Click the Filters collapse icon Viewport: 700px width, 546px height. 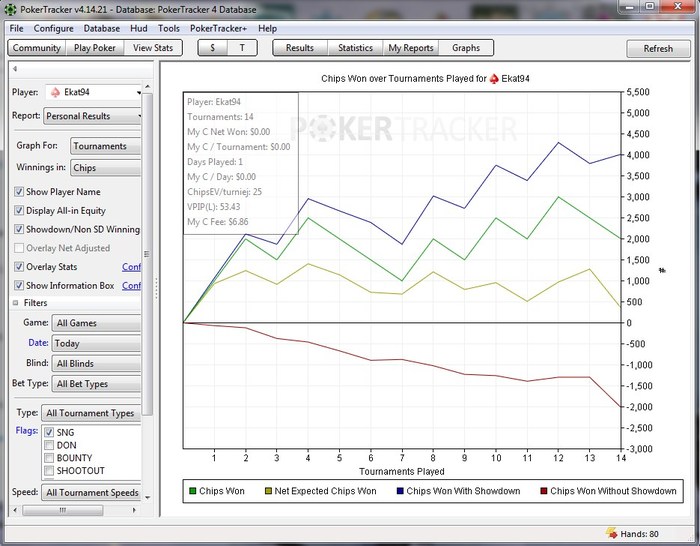point(16,303)
